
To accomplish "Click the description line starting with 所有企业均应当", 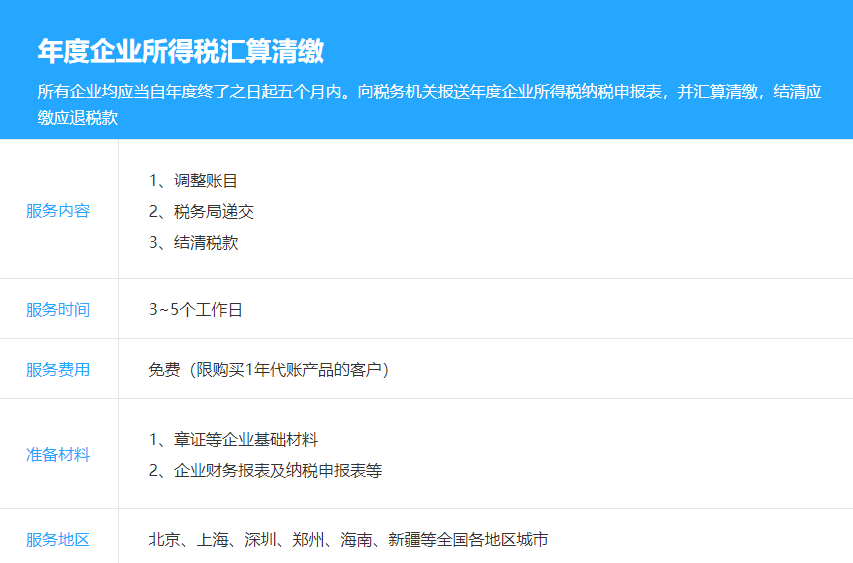I will (429, 92).
